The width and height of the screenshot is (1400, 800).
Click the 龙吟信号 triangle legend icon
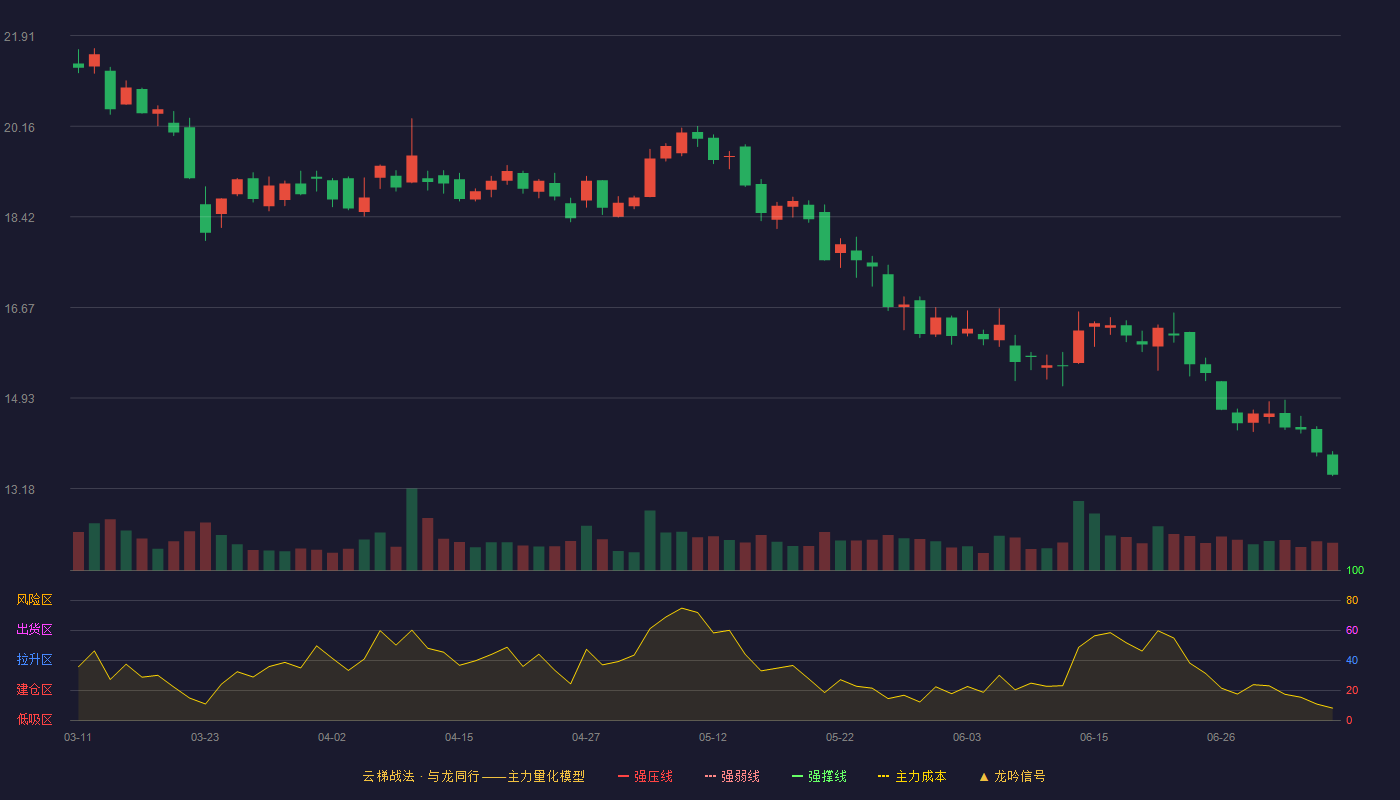point(984,776)
